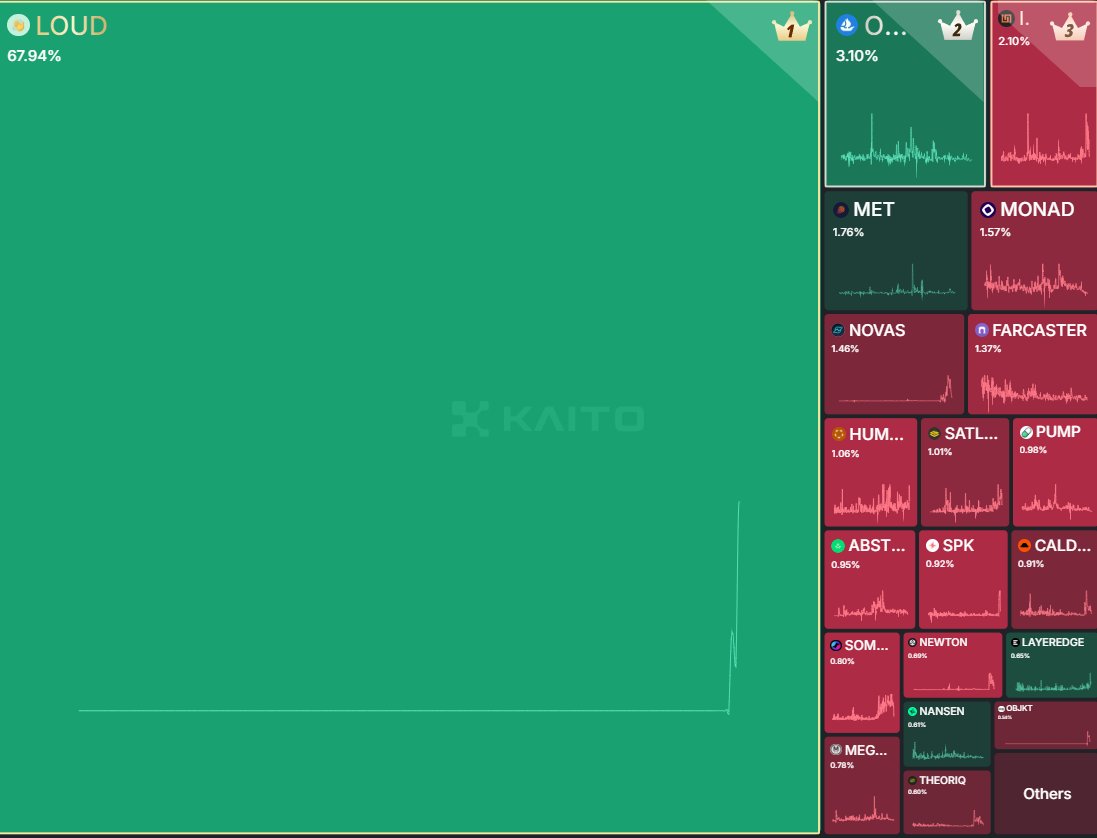Select the LAYEREDGE label text
Image resolution: width=1097 pixels, height=838 pixels.
tap(1052, 642)
